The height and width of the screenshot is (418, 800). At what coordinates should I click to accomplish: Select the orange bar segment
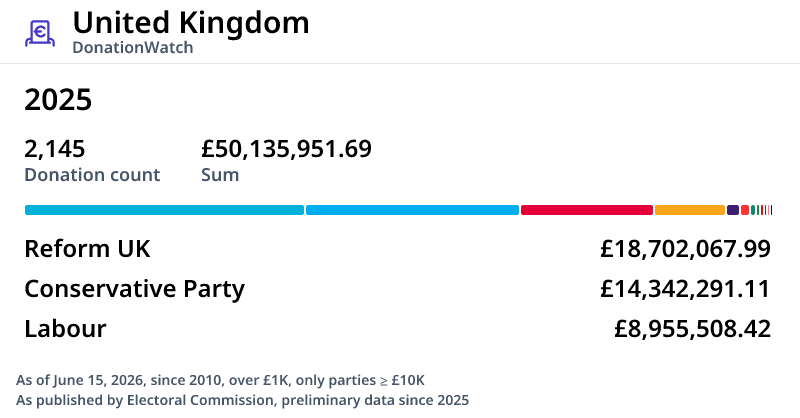pos(690,210)
